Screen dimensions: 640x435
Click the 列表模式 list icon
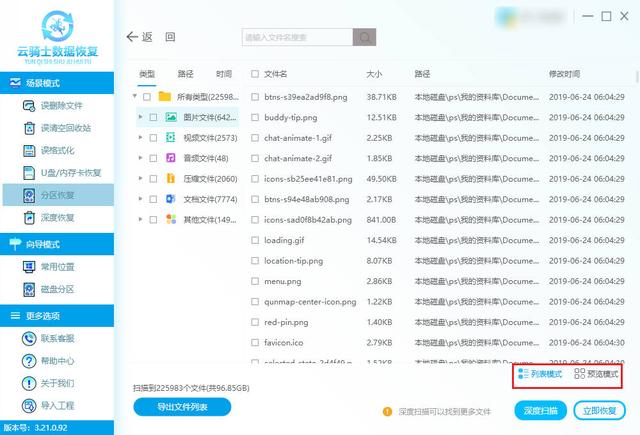[x=523, y=373]
